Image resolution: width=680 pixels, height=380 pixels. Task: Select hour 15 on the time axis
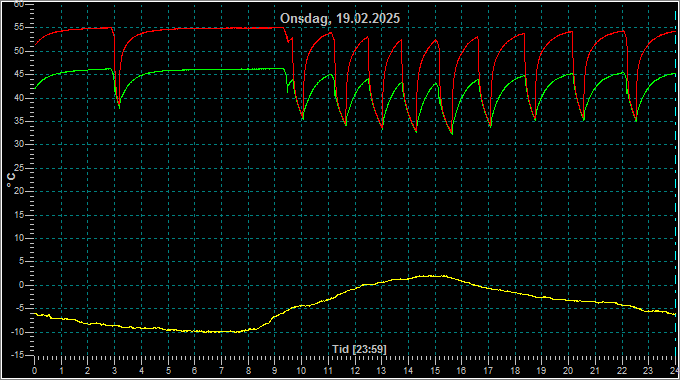[435, 371]
